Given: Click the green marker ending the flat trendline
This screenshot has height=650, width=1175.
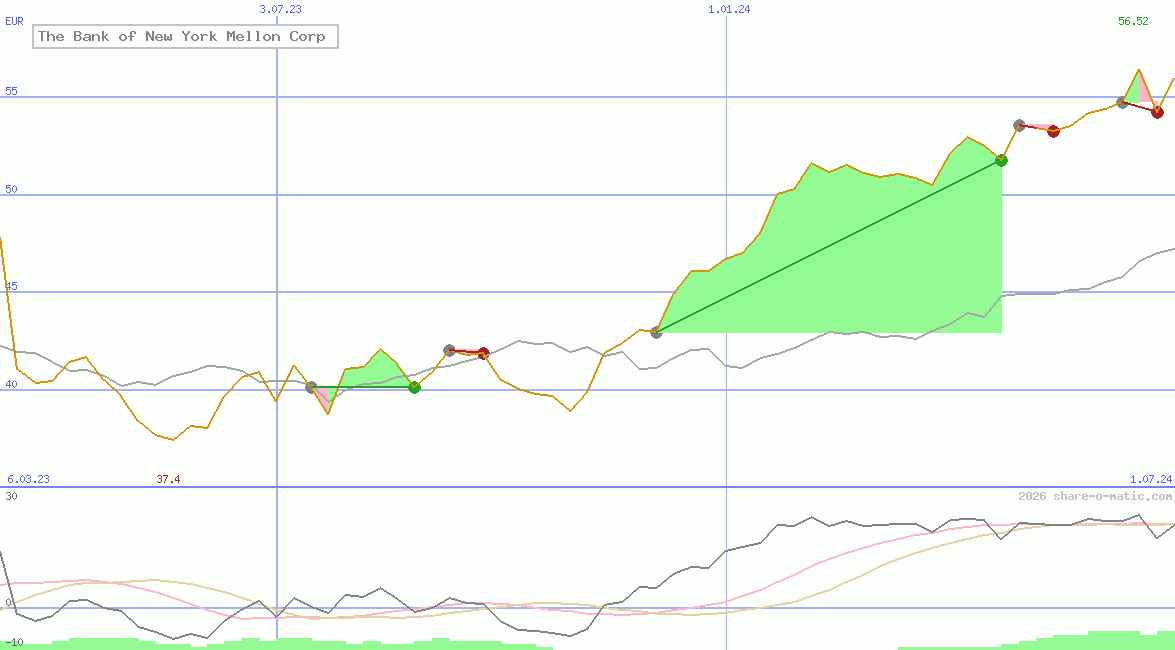Looking at the screenshot, I should tap(414, 388).
